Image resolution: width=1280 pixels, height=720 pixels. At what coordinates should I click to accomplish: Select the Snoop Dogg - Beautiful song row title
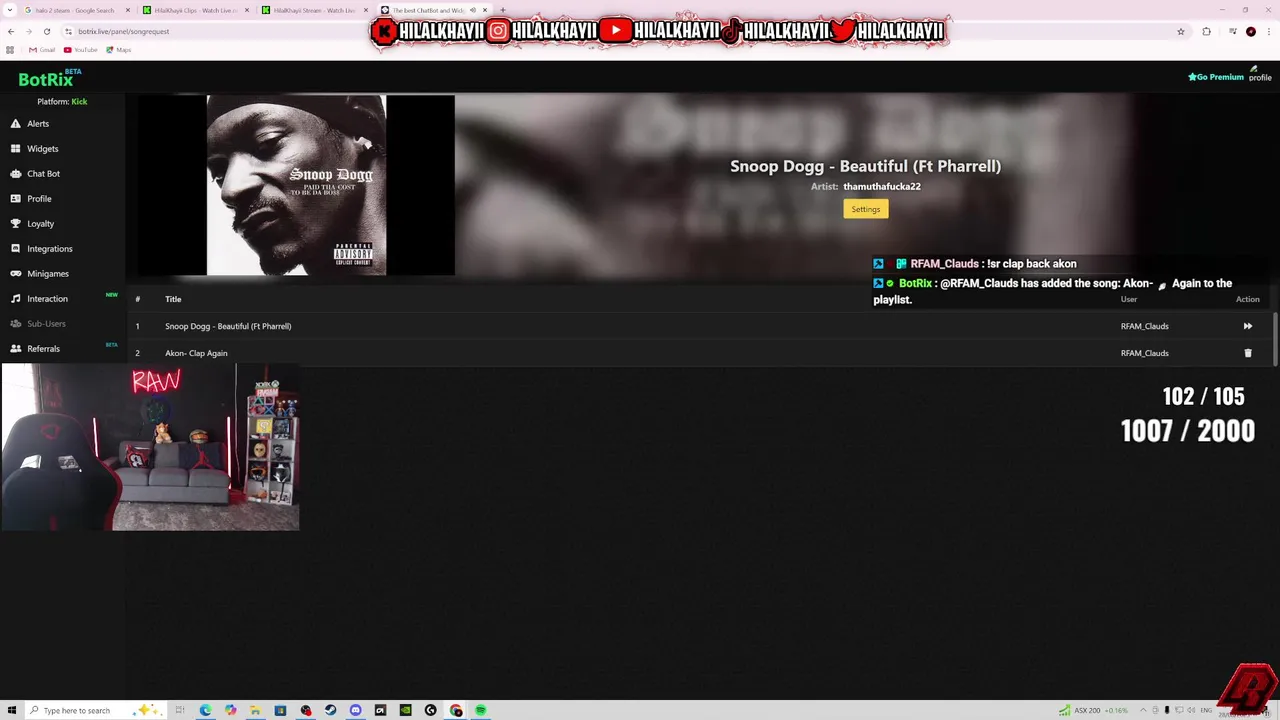(228, 326)
